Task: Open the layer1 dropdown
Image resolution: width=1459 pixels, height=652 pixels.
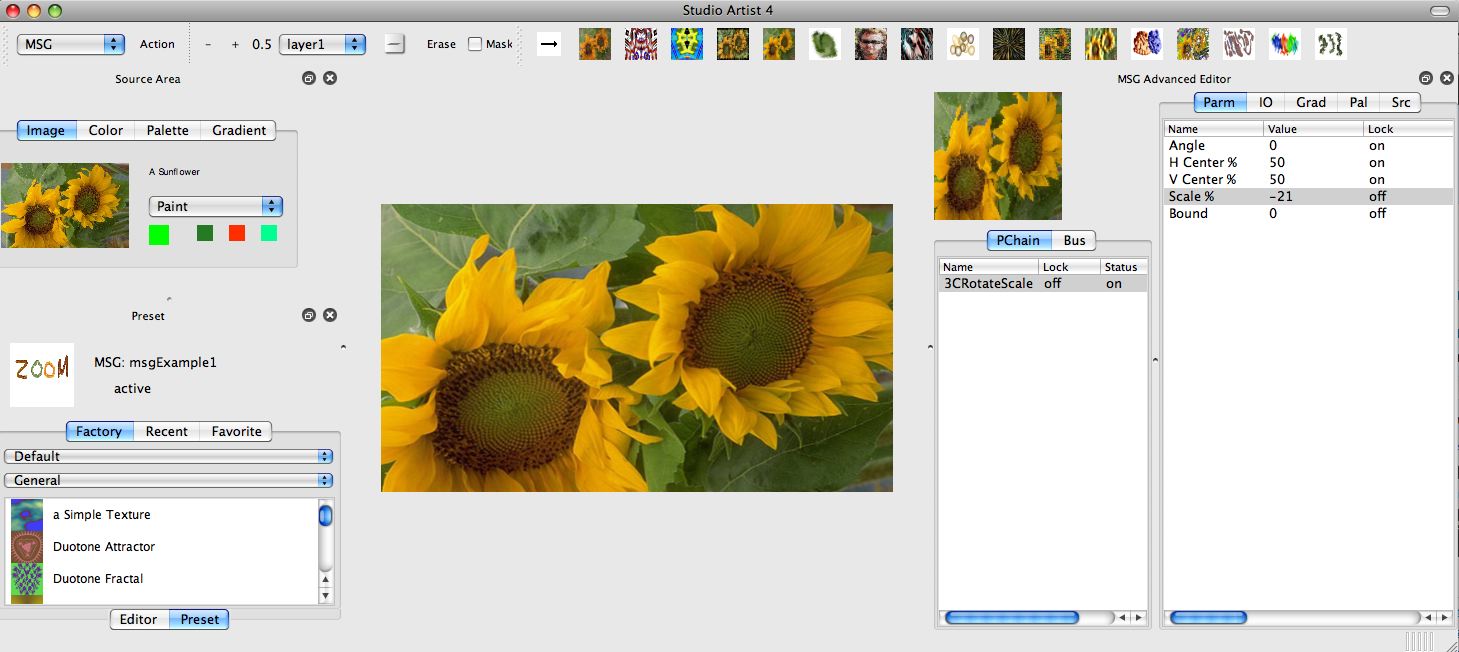Action: [322, 44]
